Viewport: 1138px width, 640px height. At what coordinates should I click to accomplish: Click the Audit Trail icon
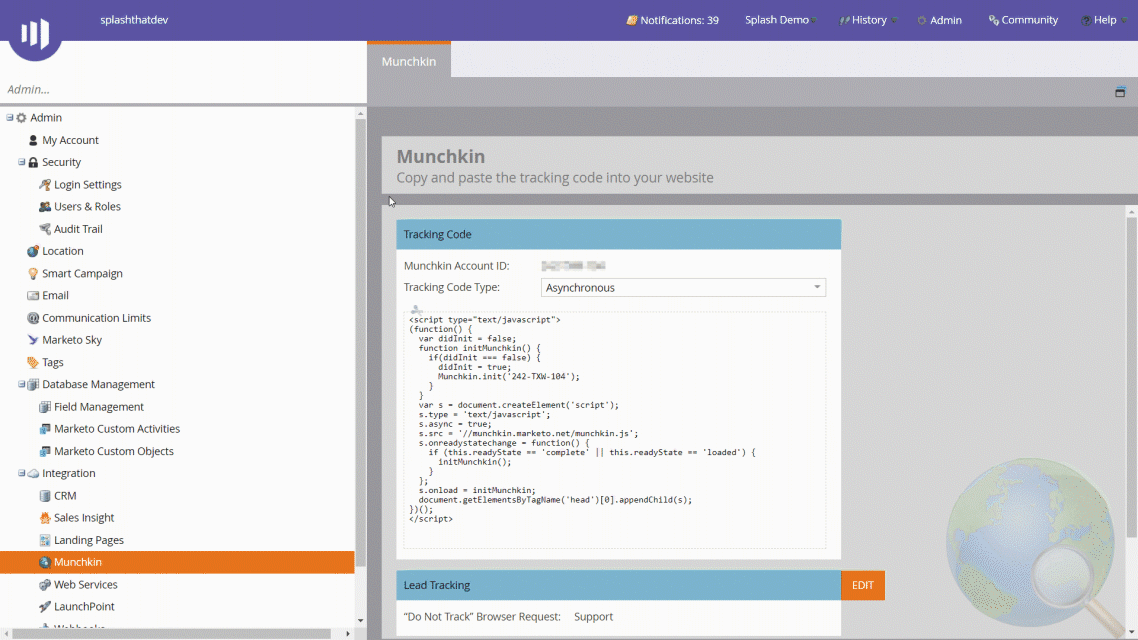click(44, 229)
